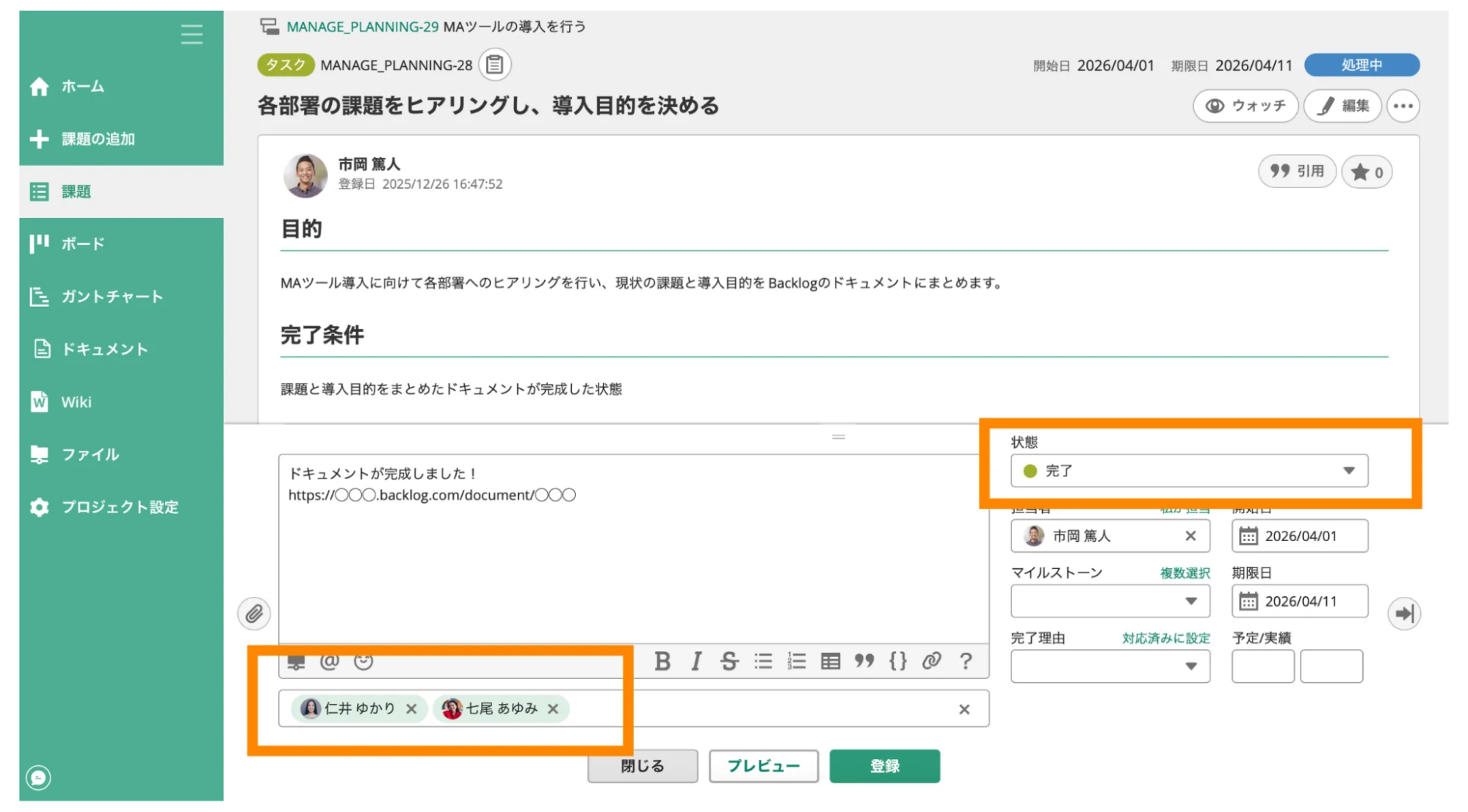Click the second 予定/実績 input

pyautogui.click(x=1331, y=667)
